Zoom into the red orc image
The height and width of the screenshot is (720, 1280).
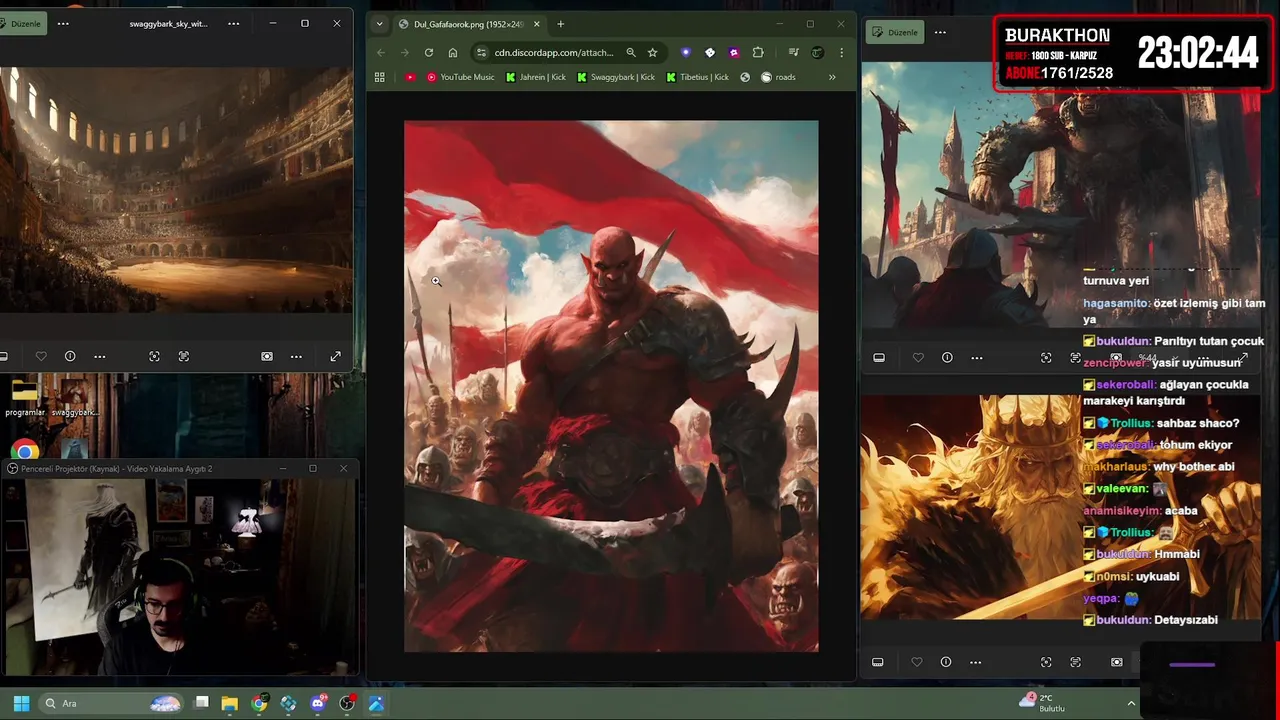coord(611,386)
